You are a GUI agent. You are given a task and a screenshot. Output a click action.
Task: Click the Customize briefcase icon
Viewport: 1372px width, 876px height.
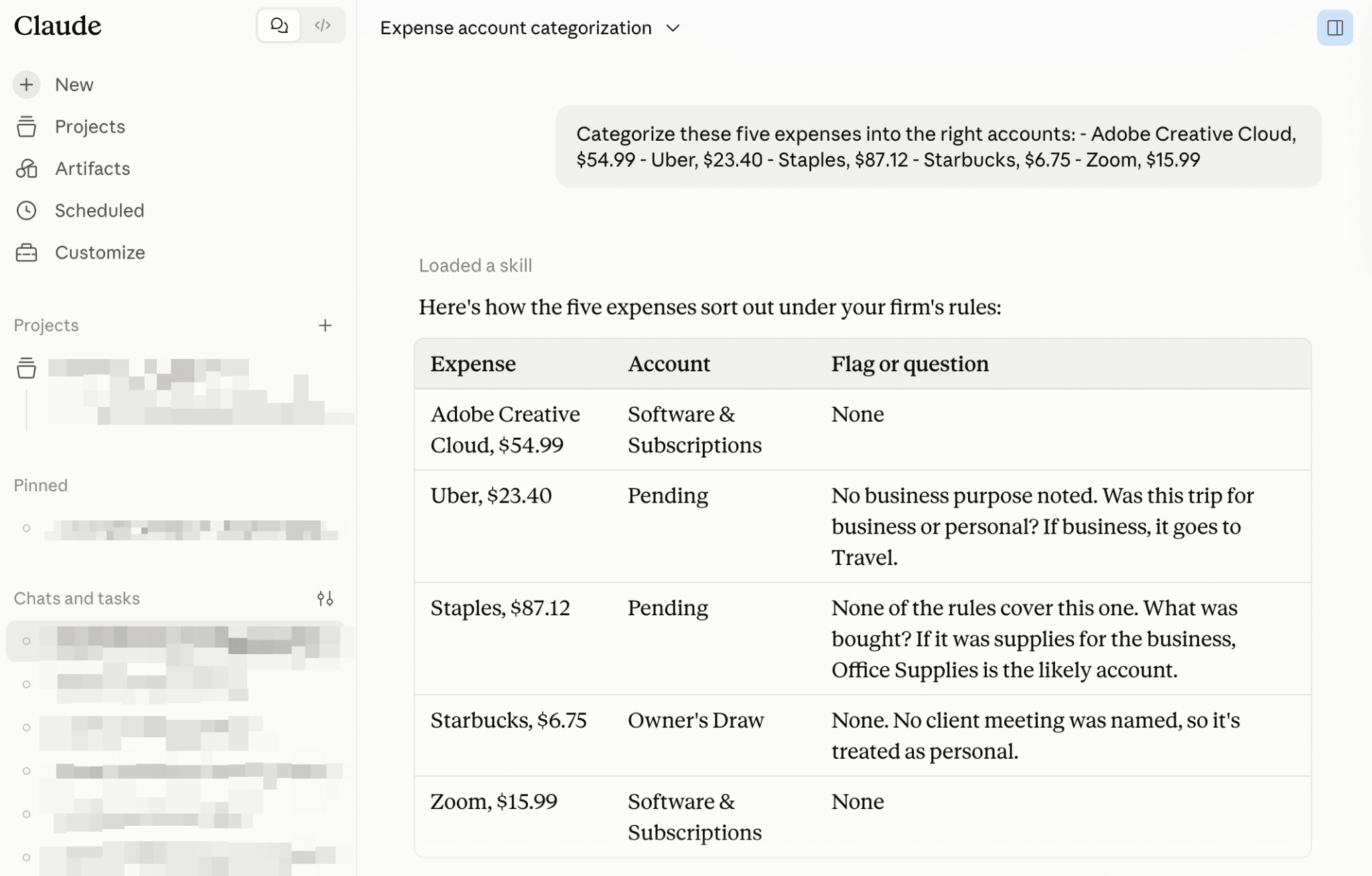pos(26,253)
